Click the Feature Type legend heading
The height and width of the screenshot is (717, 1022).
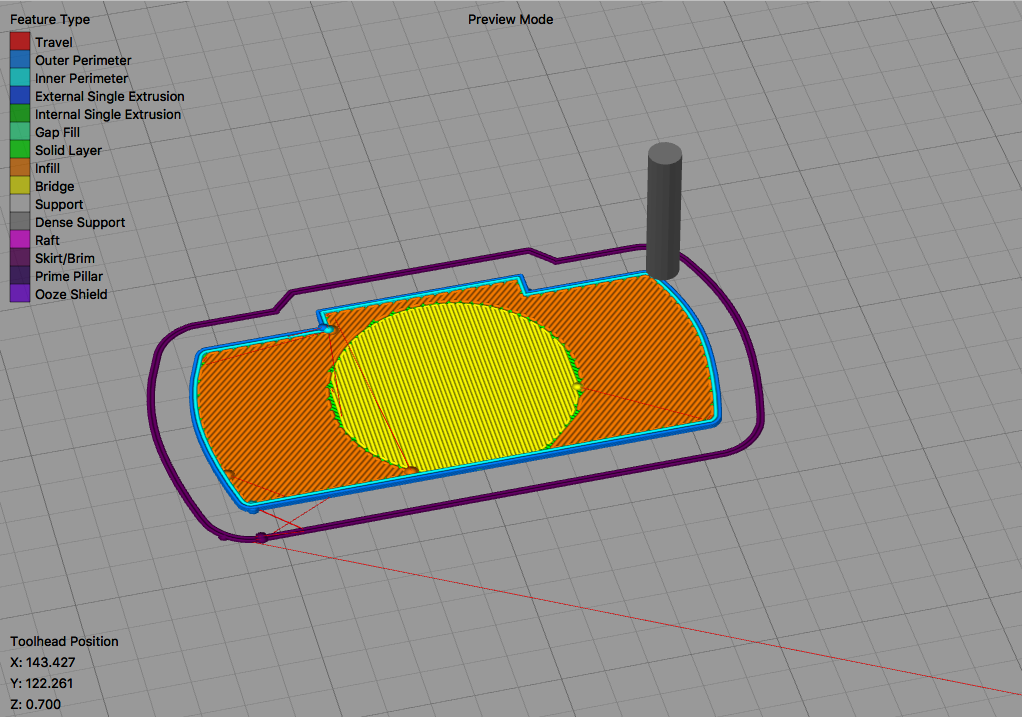coord(50,20)
